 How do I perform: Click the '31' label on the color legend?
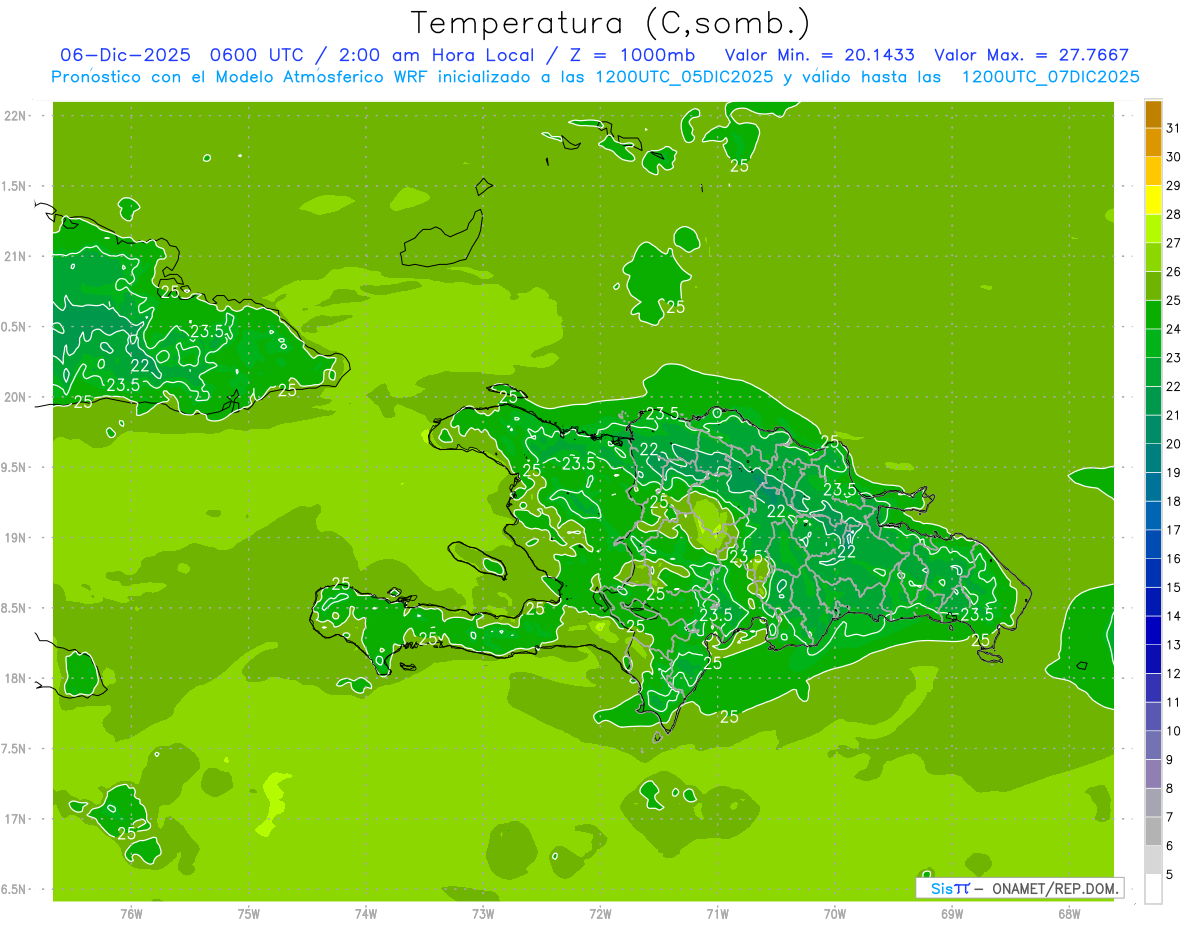pos(1174,128)
